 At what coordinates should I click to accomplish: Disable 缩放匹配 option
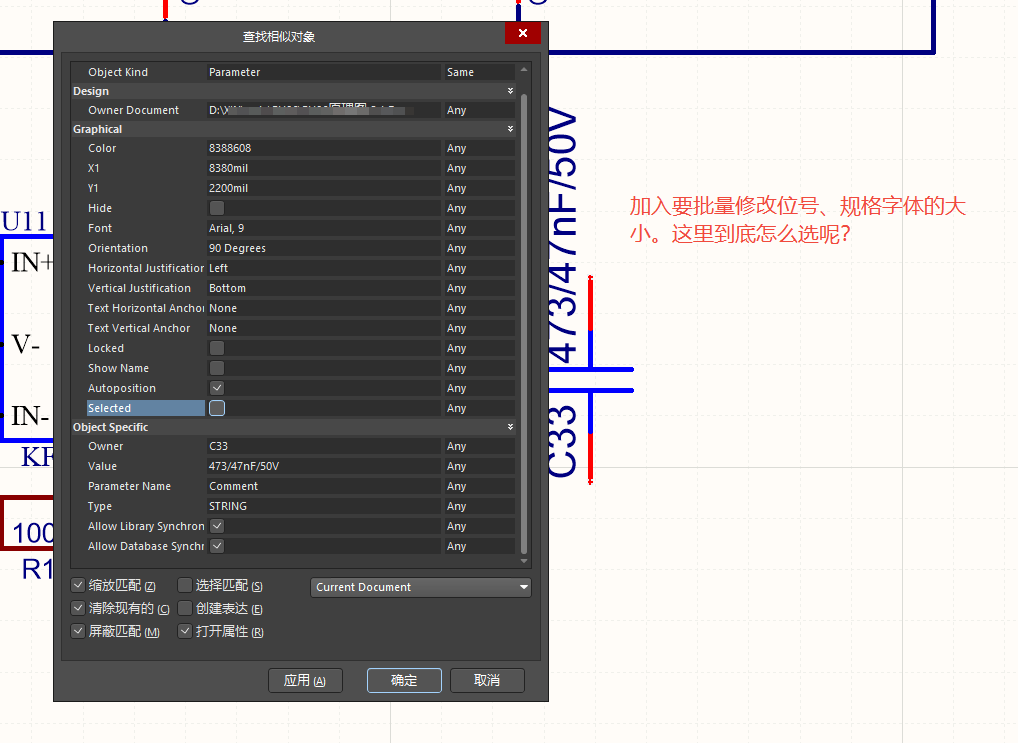(78, 585)
